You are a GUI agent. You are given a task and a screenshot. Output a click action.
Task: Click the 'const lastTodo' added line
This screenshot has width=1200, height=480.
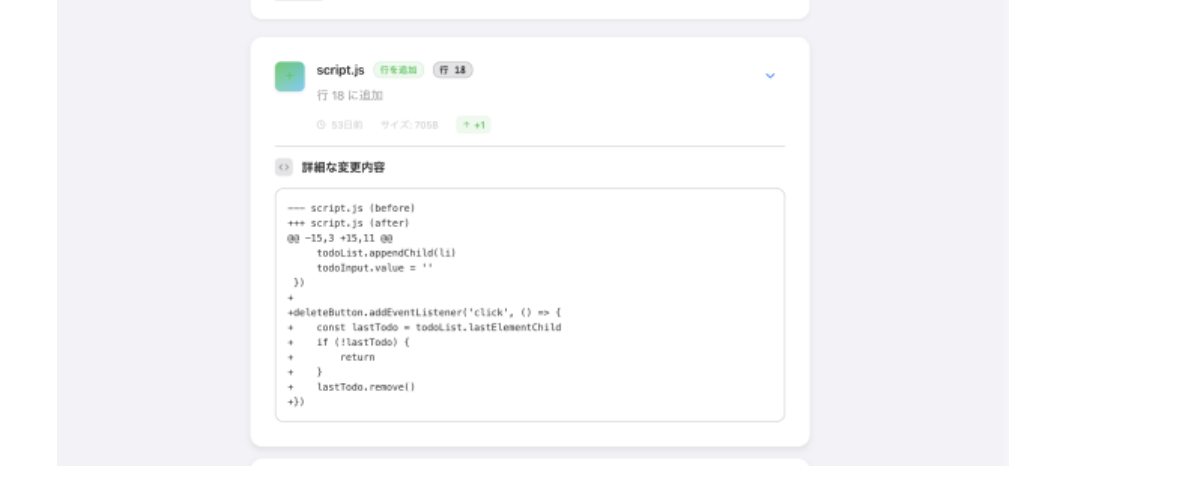pyautogui.click(x=438, y=327)
